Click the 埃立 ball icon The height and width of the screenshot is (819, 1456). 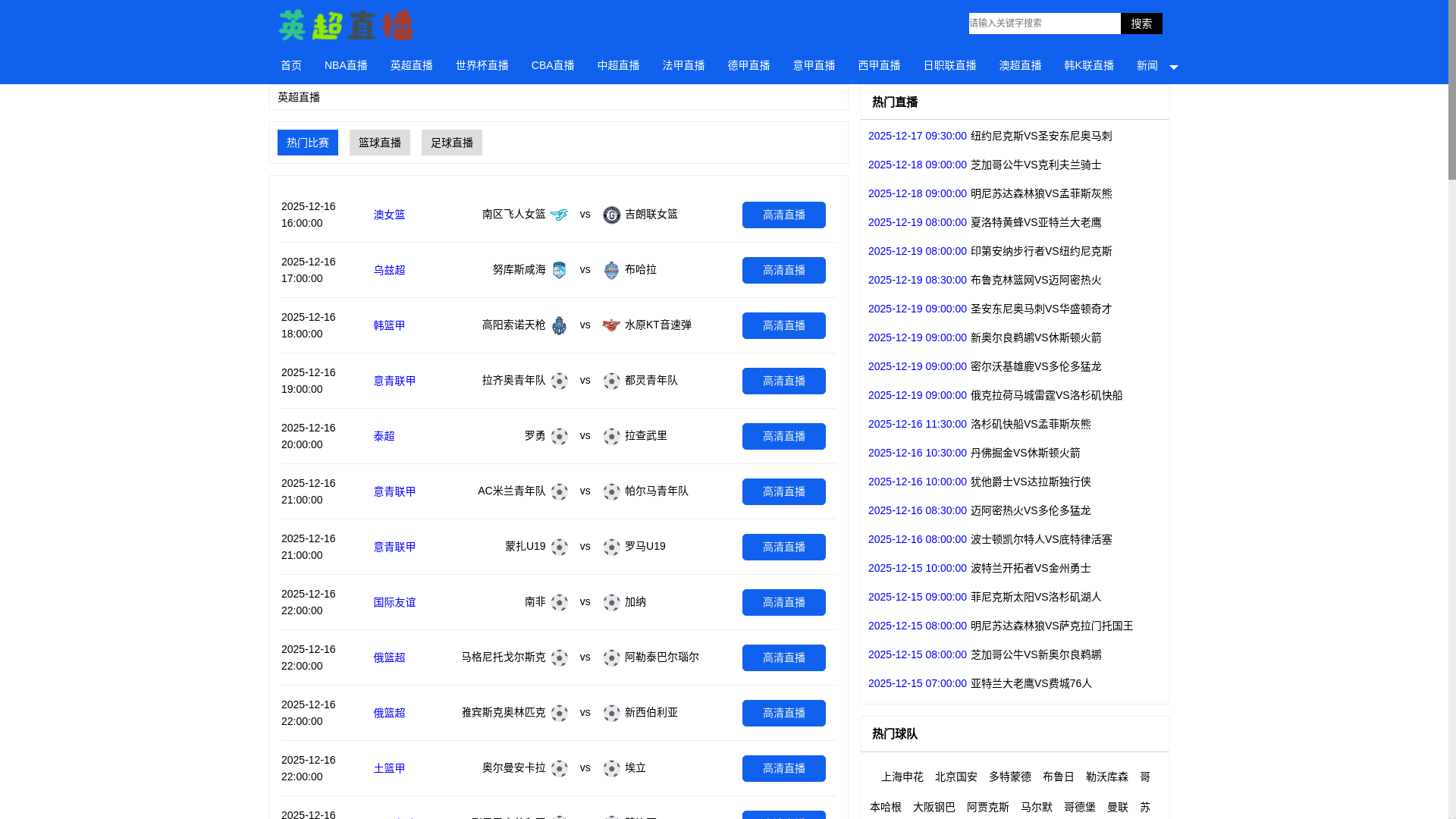612,768
